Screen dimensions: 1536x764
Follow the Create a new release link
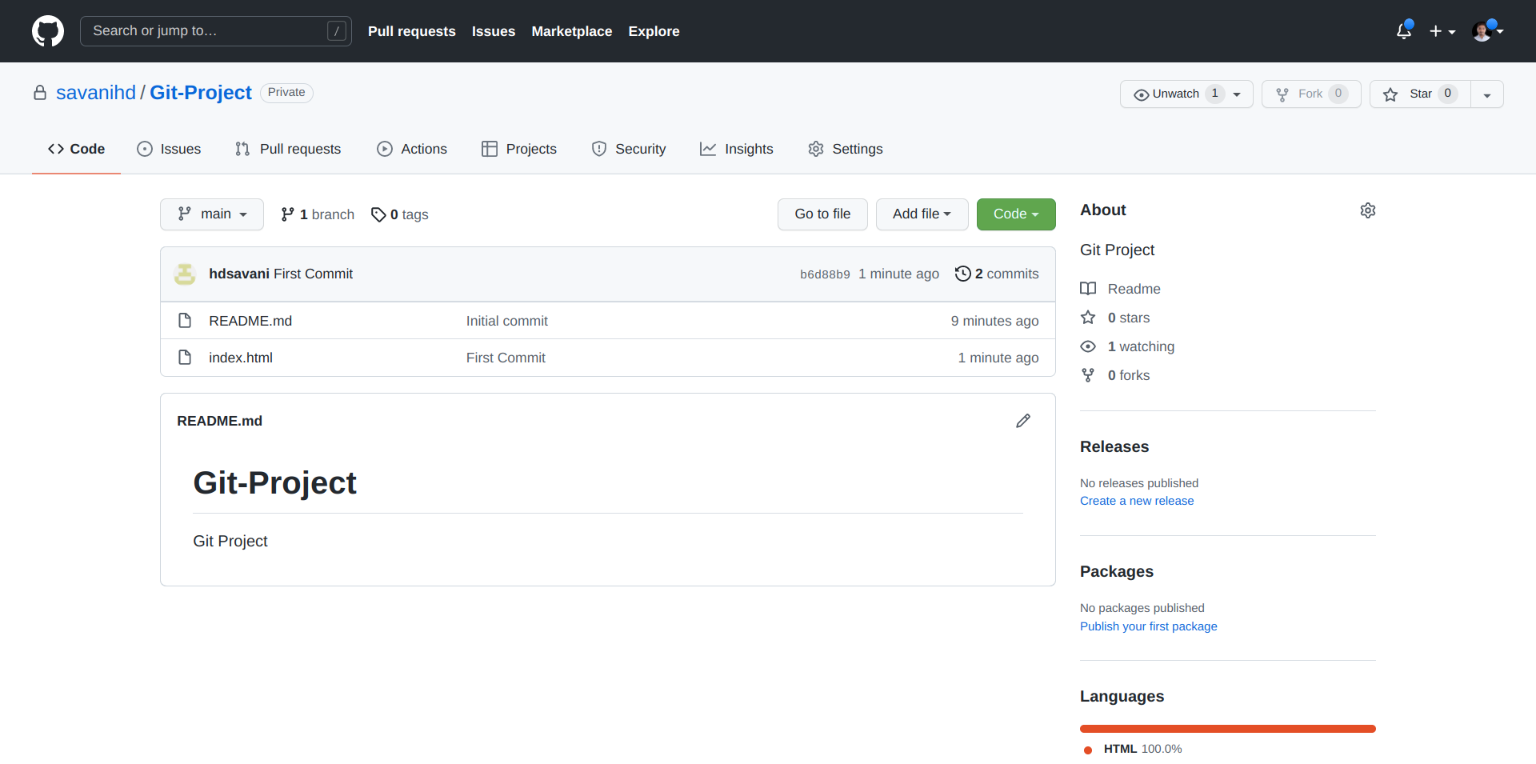pos(1136,501)
